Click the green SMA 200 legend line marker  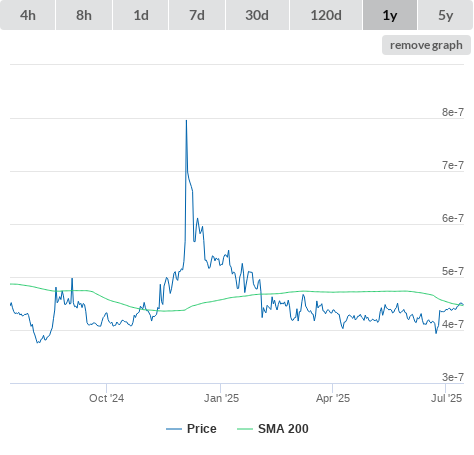pos(245,429)
